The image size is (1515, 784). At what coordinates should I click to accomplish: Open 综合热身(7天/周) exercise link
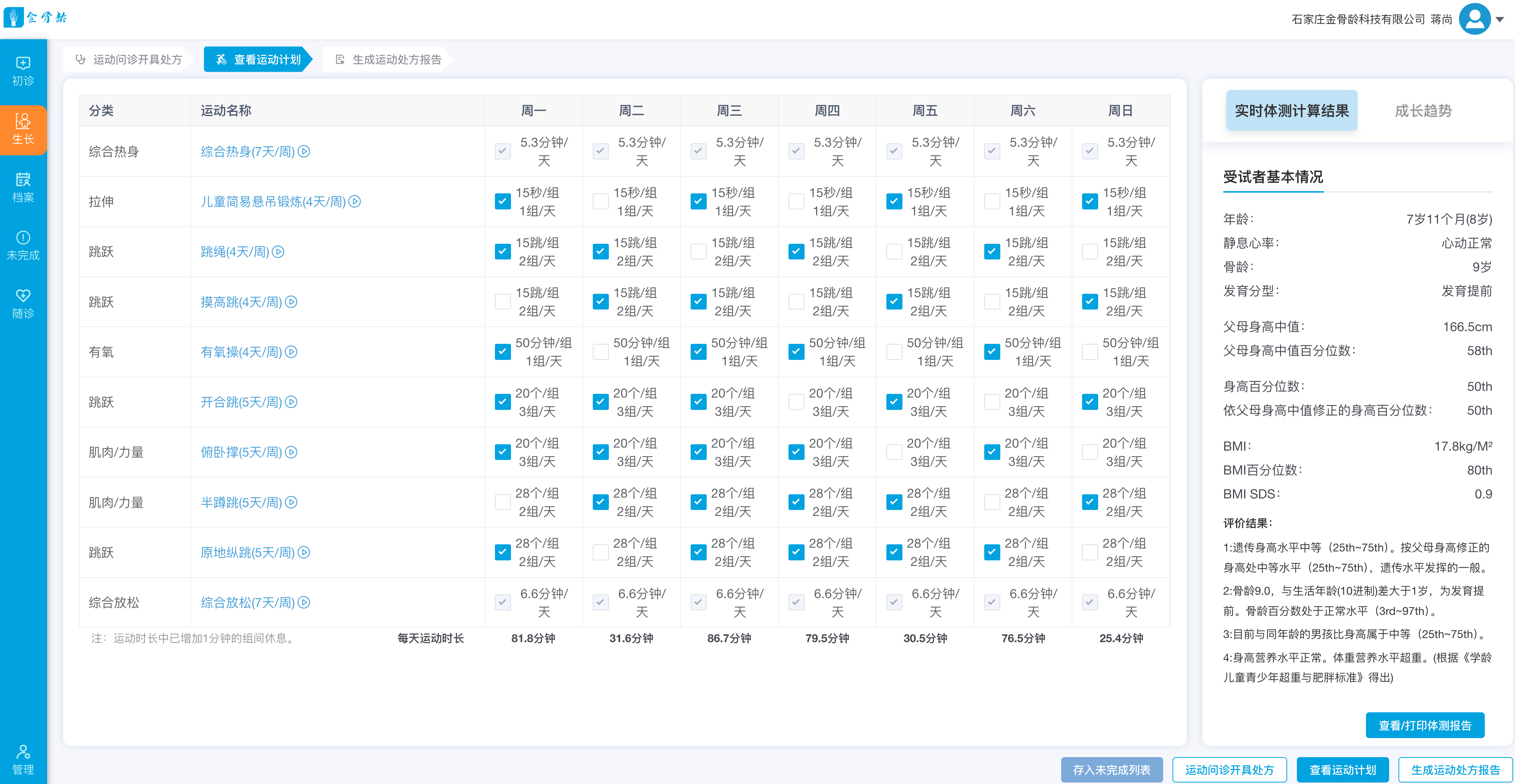tap(248, 152)
